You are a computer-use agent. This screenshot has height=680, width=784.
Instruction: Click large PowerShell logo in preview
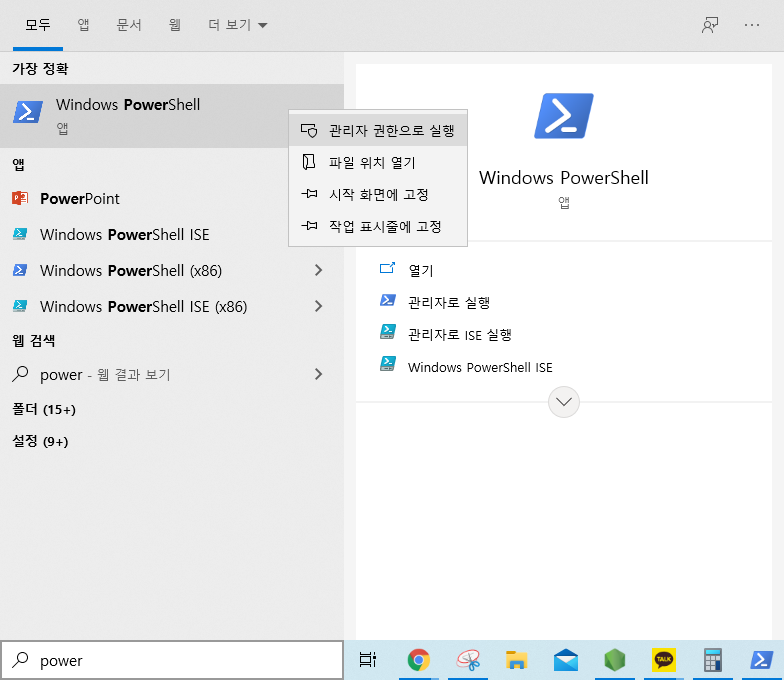[x=564, y=116]
